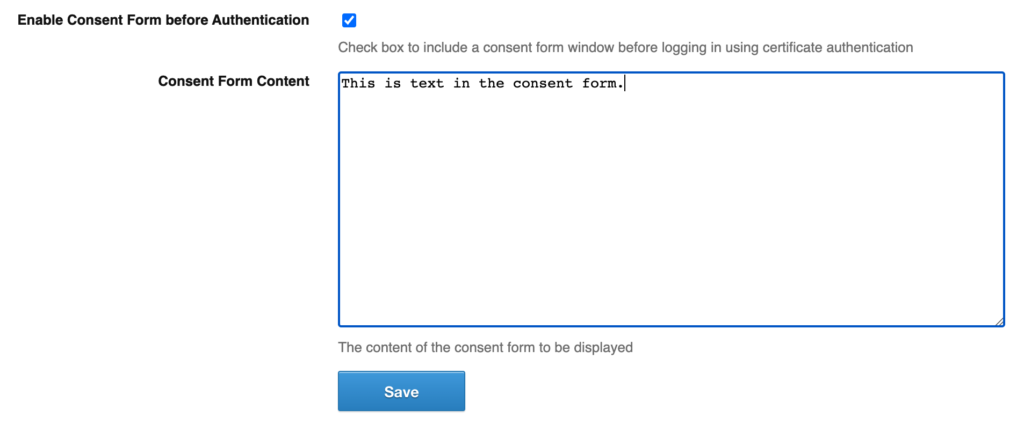The width and height of the screenshot is (1024, 424).
Task: Place cursor on "This" in the text area
Action: (358, 84)
